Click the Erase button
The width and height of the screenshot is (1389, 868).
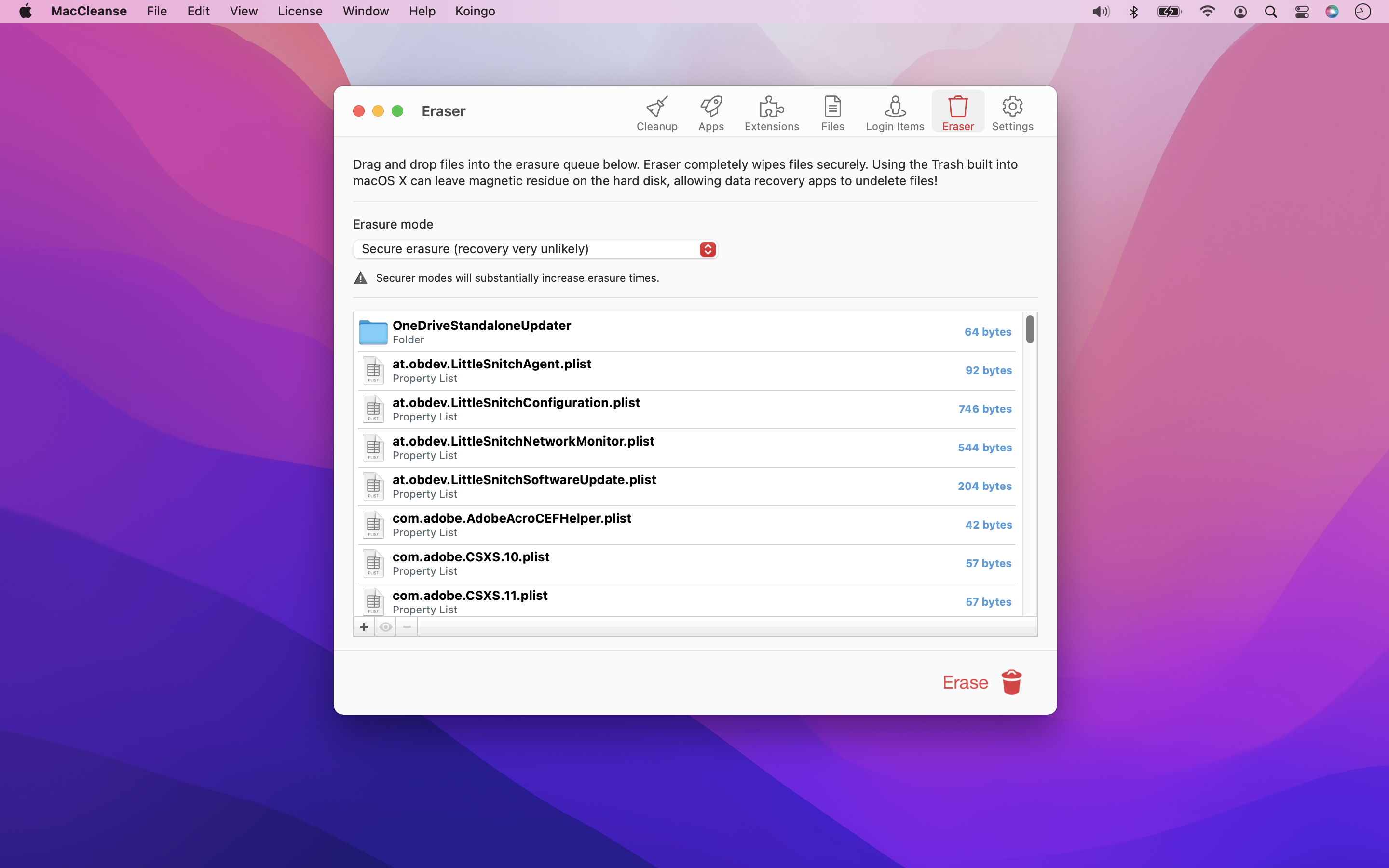(982, 682)
